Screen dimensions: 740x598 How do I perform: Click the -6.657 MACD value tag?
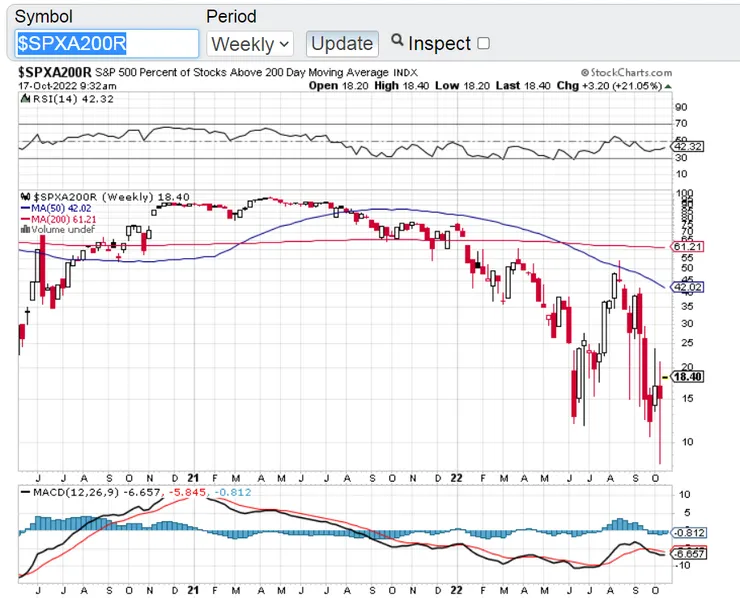688,554
